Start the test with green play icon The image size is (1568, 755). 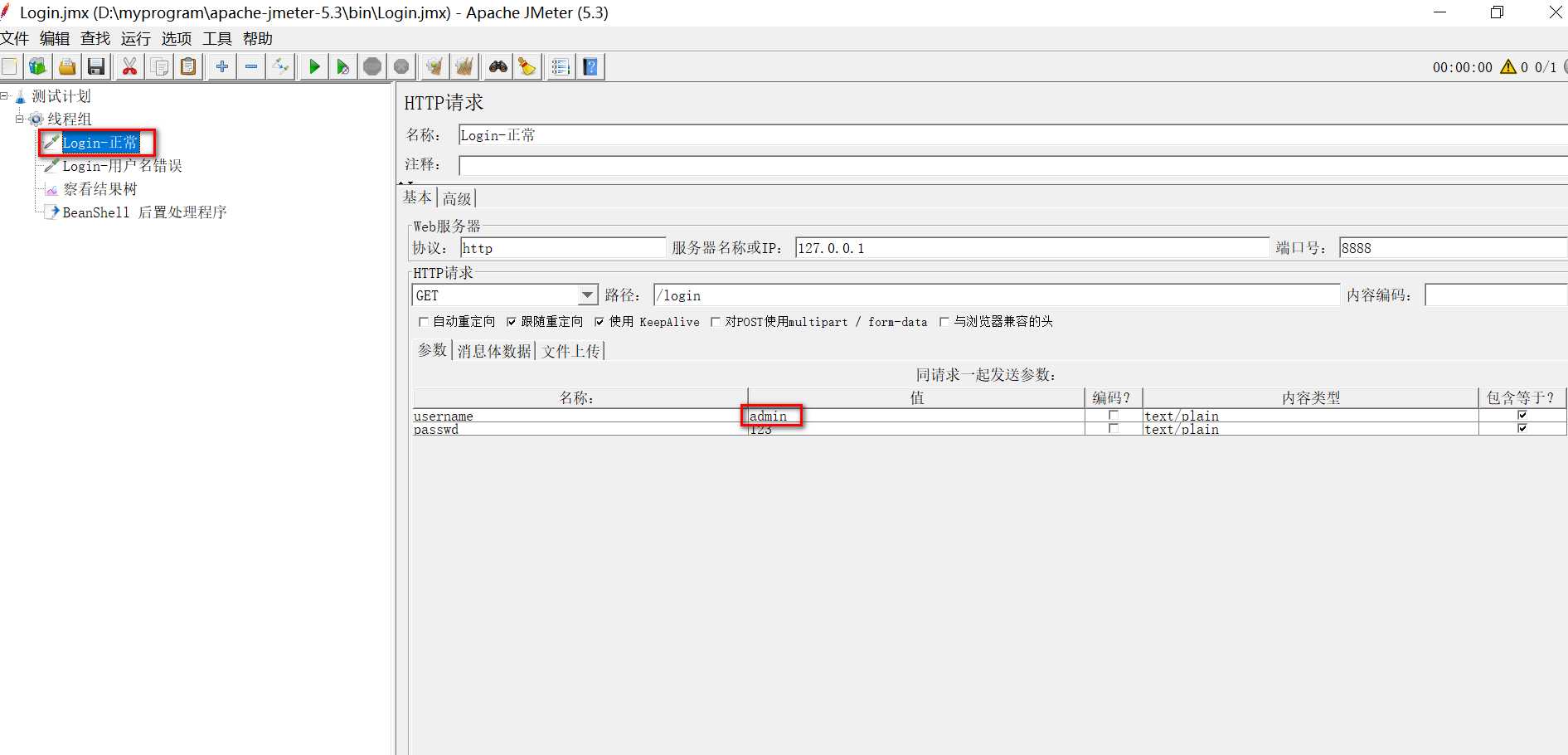pyautogui.click(x=314, y=66)
